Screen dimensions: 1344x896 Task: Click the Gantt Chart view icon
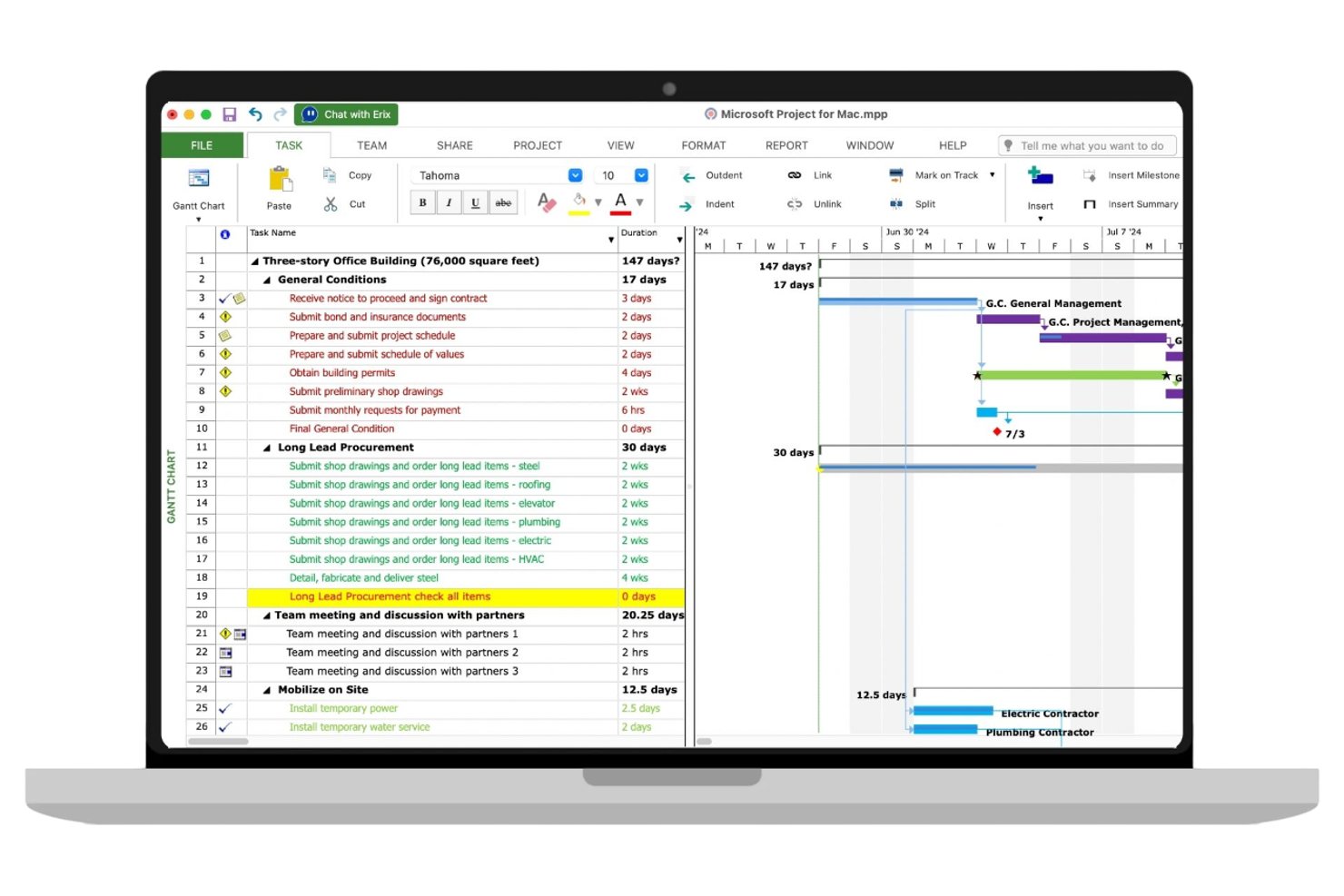pos(199,179)
